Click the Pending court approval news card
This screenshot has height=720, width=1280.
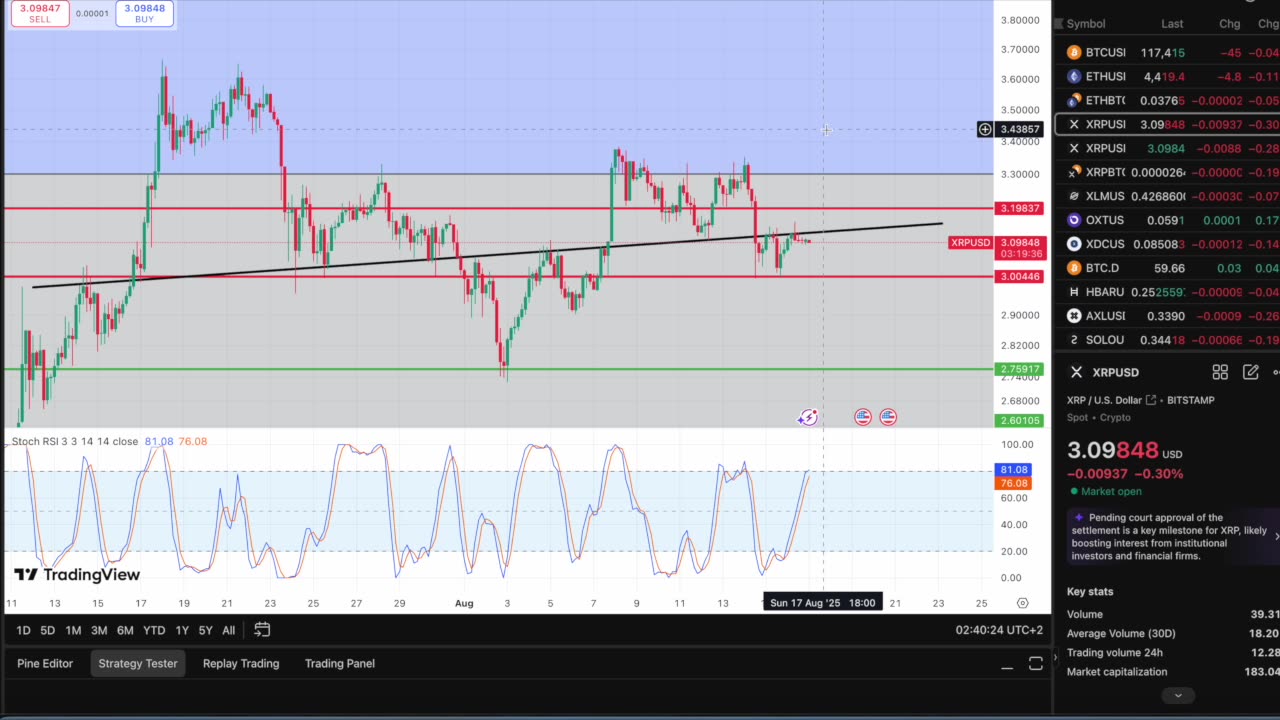pyautogui.click(x=1171, y=537)
